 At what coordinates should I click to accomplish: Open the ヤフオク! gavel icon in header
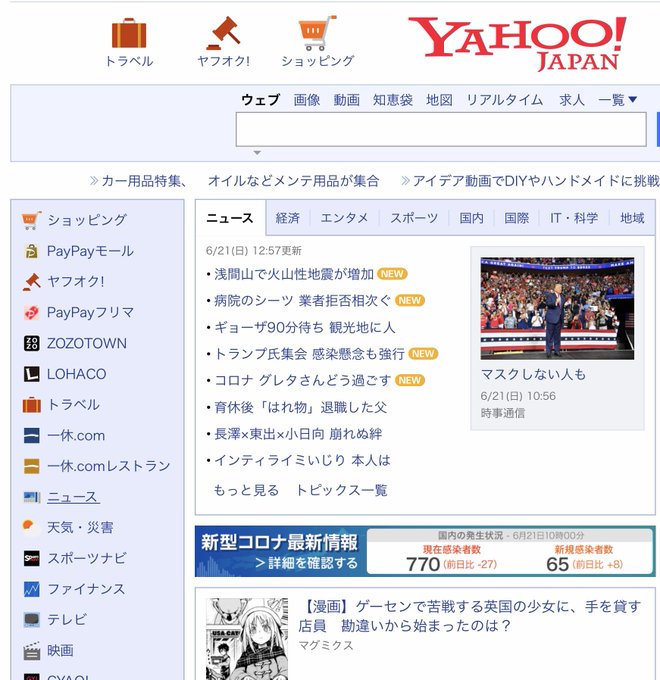tap(223, 33)
